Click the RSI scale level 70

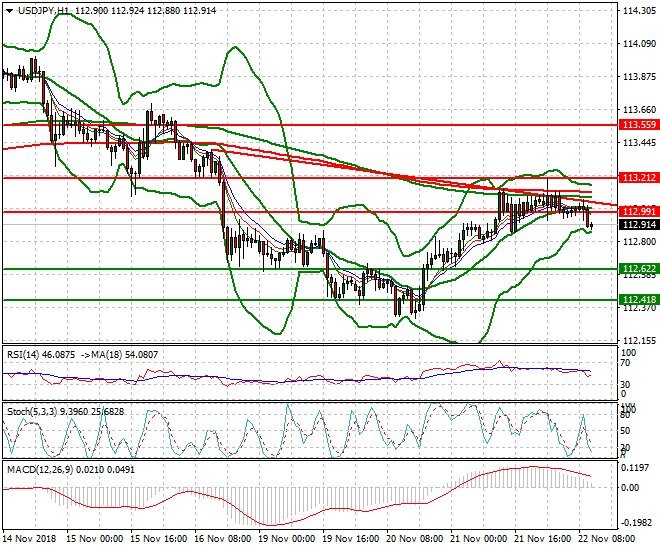pos(627,363)
